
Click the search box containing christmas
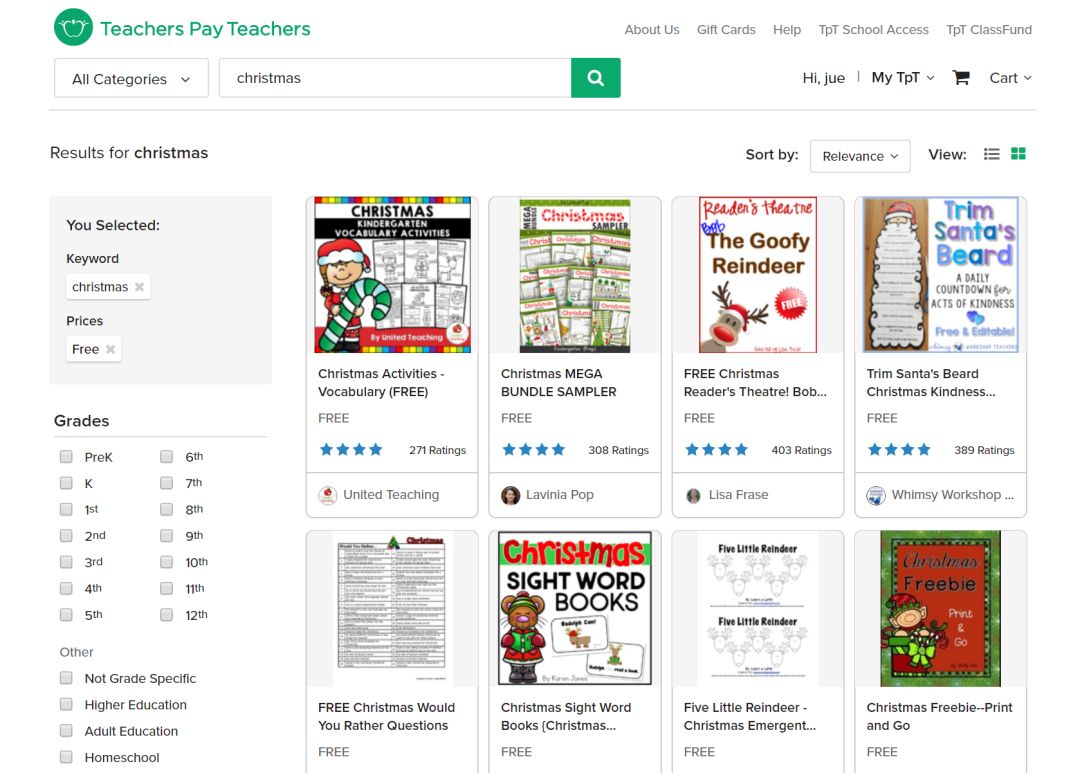[x=395, y=78]
